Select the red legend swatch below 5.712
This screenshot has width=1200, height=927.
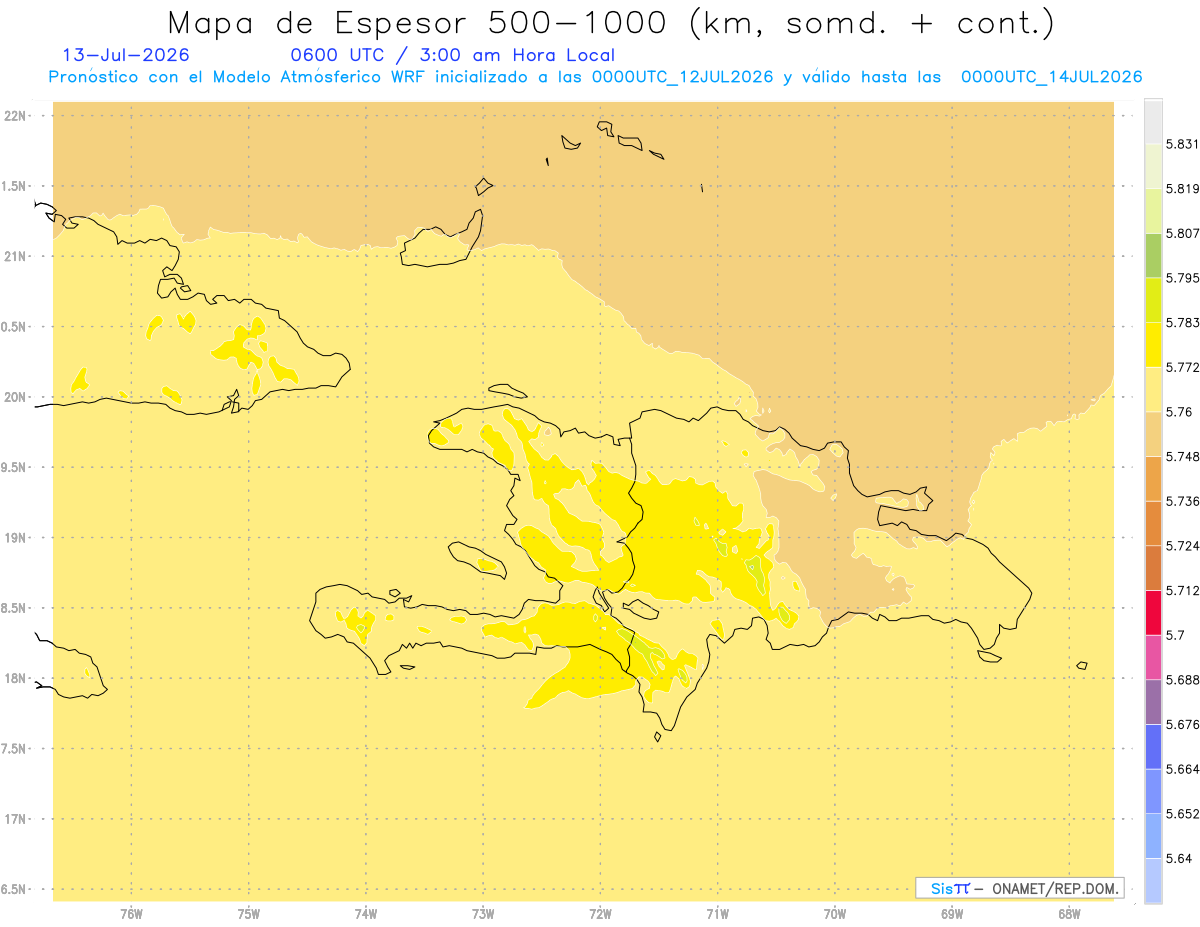[x=1153, y=612]
